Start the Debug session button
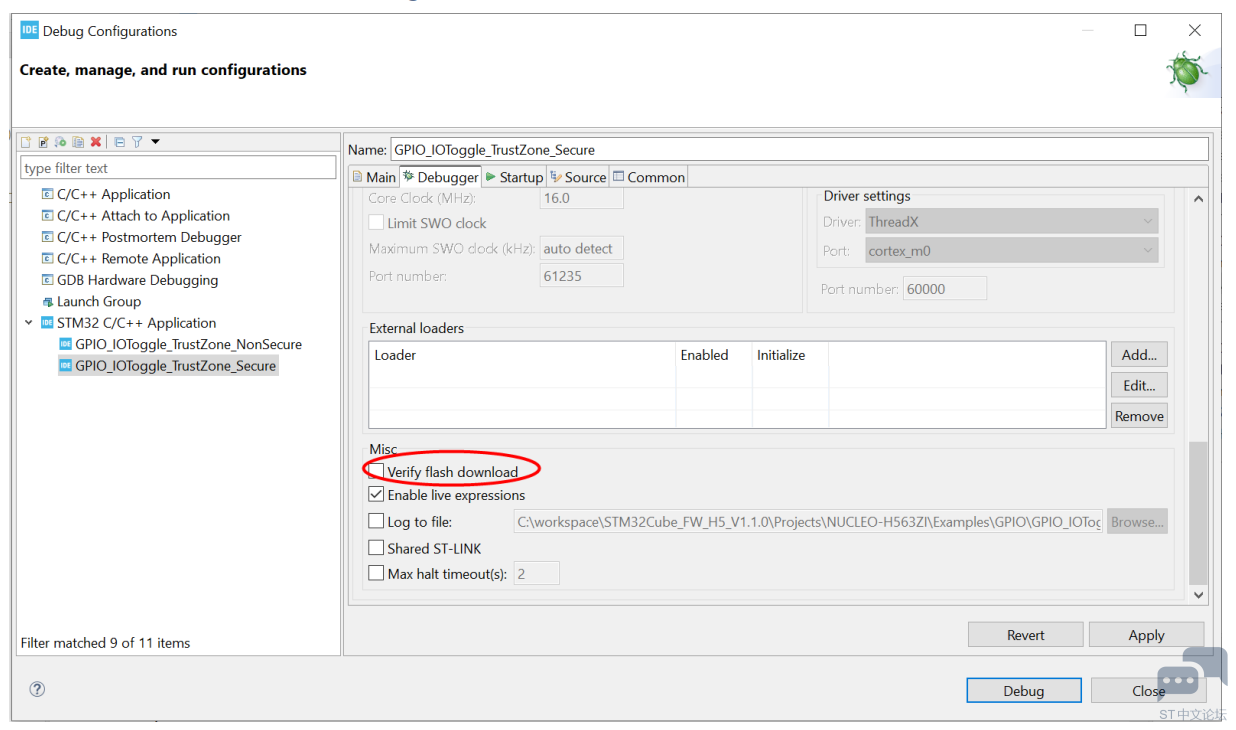This screenshot has height=730, width=1236. click(x=1024, y=691)
